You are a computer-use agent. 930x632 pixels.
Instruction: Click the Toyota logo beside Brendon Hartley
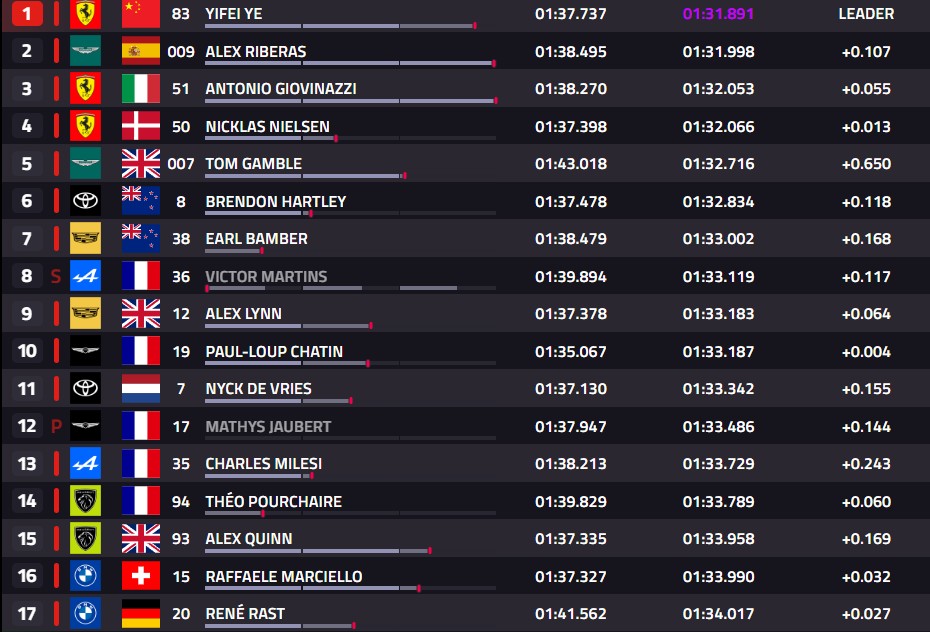coord(85,201)
